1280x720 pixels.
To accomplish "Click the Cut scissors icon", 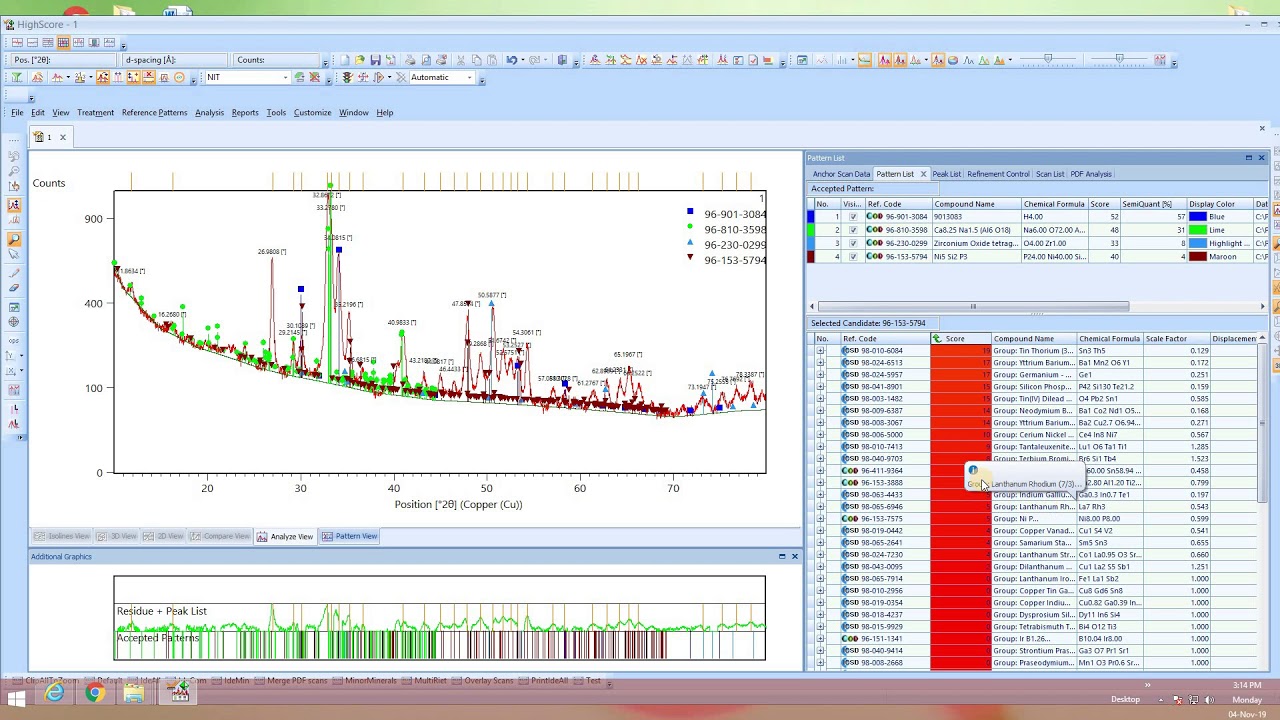I will [461, 60].
